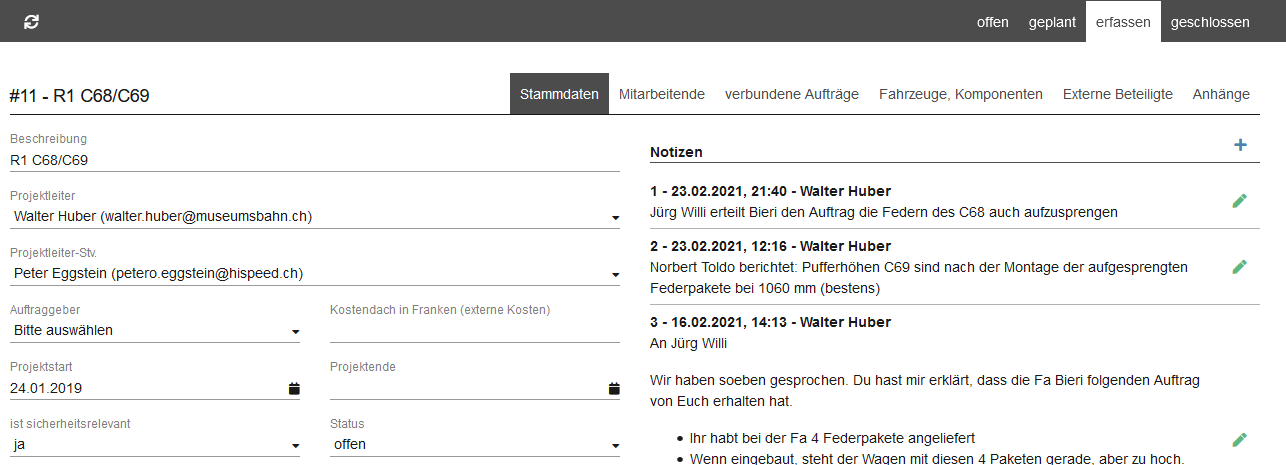Click note text starting 'Norbert Toldo berichtet'
The image size is (1286, 465).
[919, 278]
